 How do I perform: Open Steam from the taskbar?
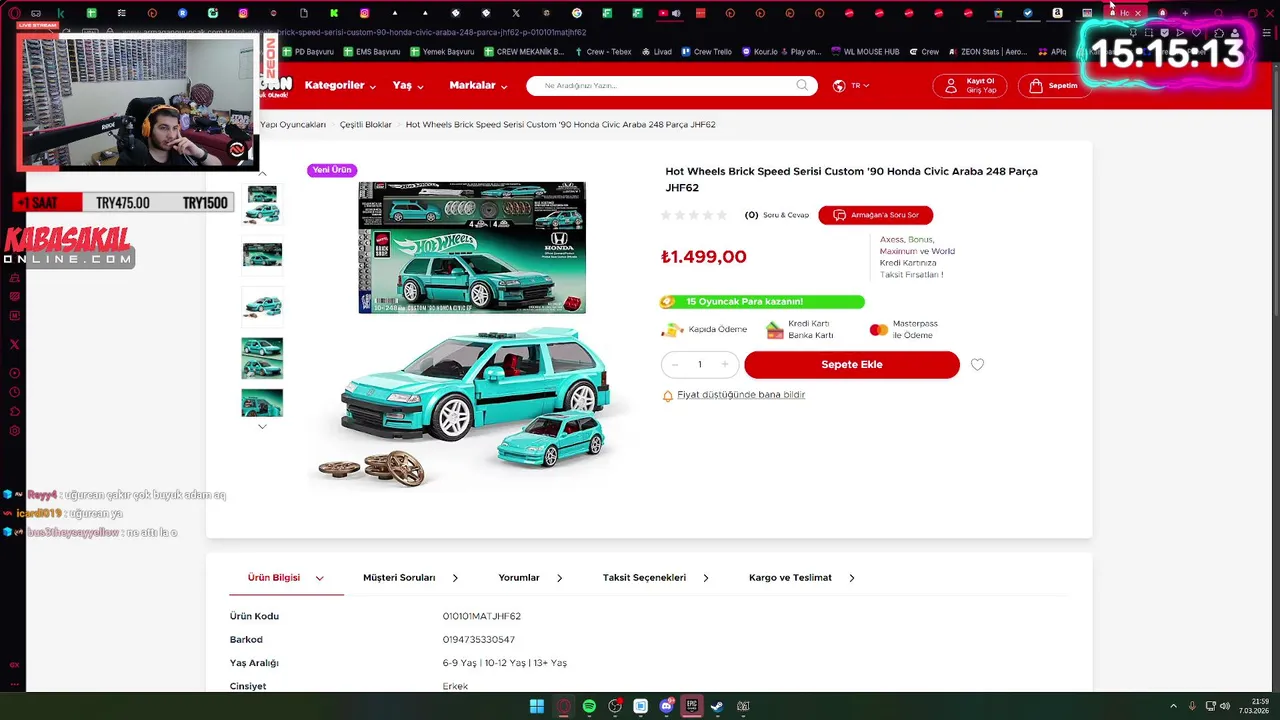coord(717,706)
